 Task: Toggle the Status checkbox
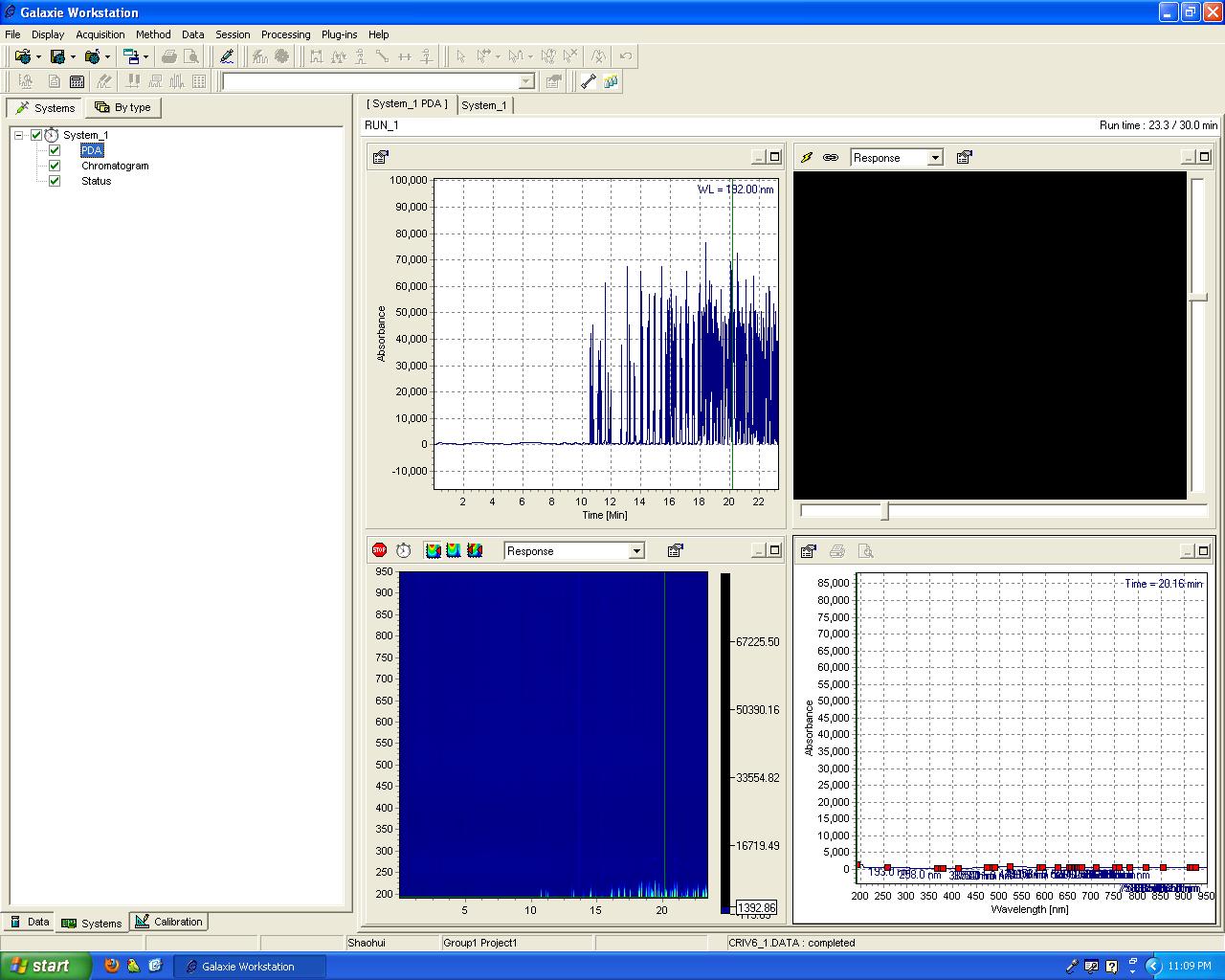coord(55,181)
